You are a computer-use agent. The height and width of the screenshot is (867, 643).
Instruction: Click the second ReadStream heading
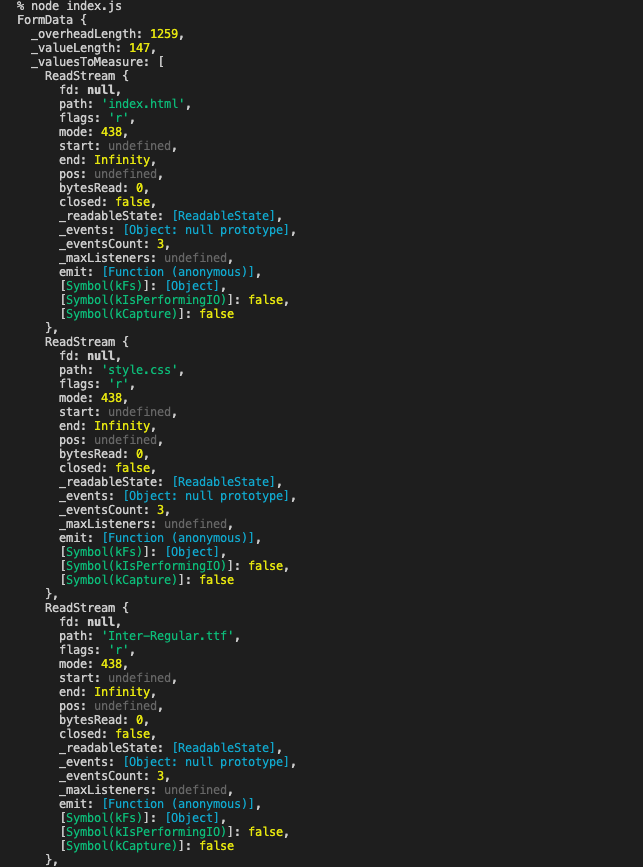[80, 342]
